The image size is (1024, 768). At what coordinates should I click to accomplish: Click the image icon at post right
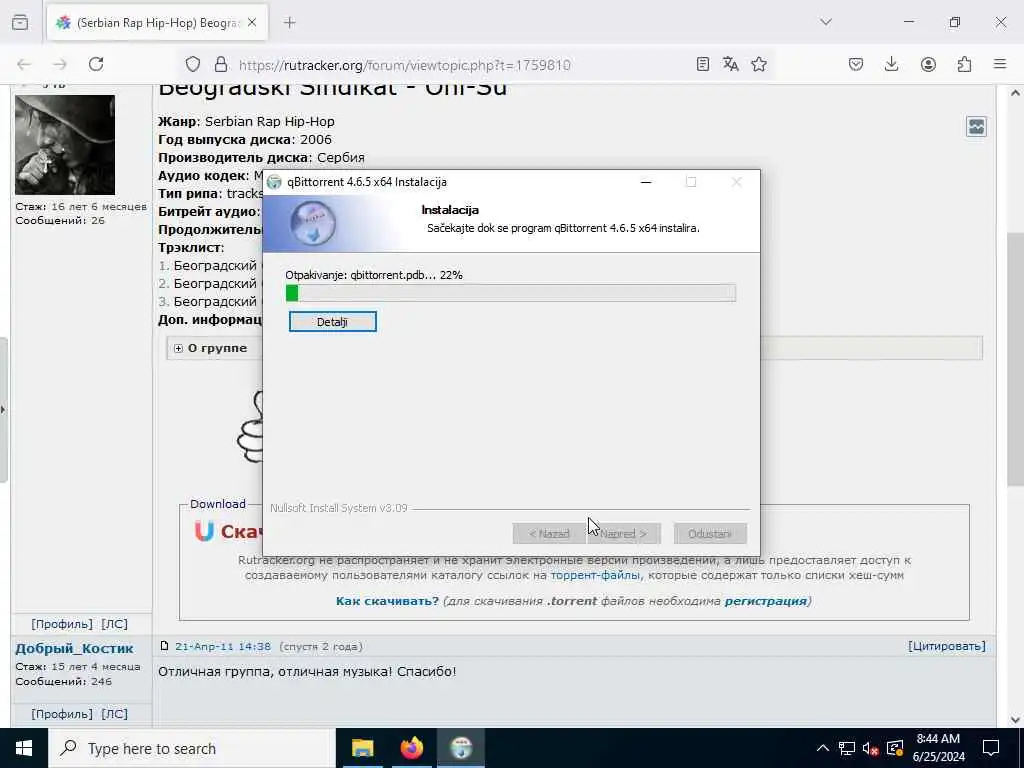976,127
